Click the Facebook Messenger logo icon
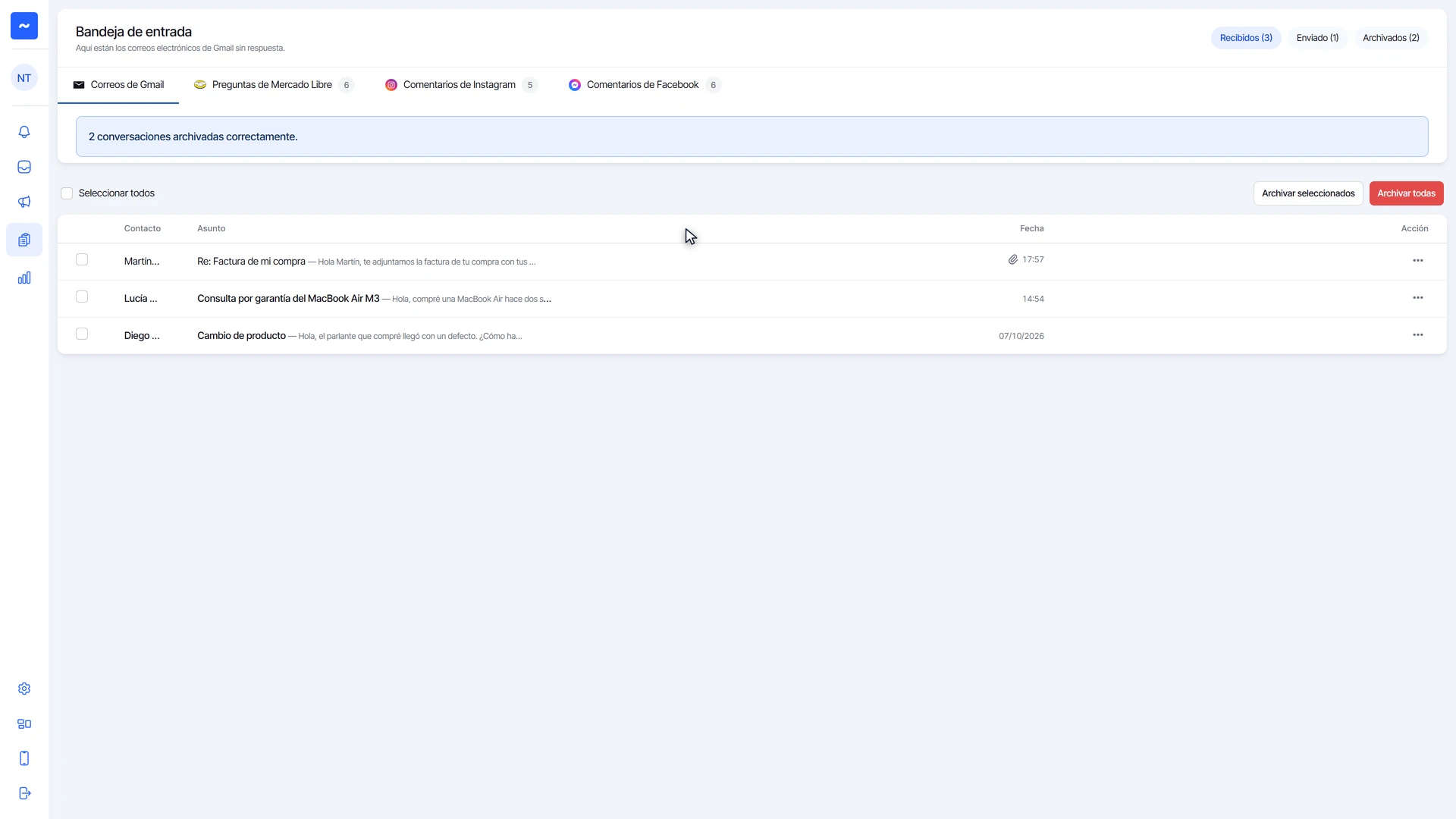This screenshot has width=1456, height=819. [x=575, y=85]
